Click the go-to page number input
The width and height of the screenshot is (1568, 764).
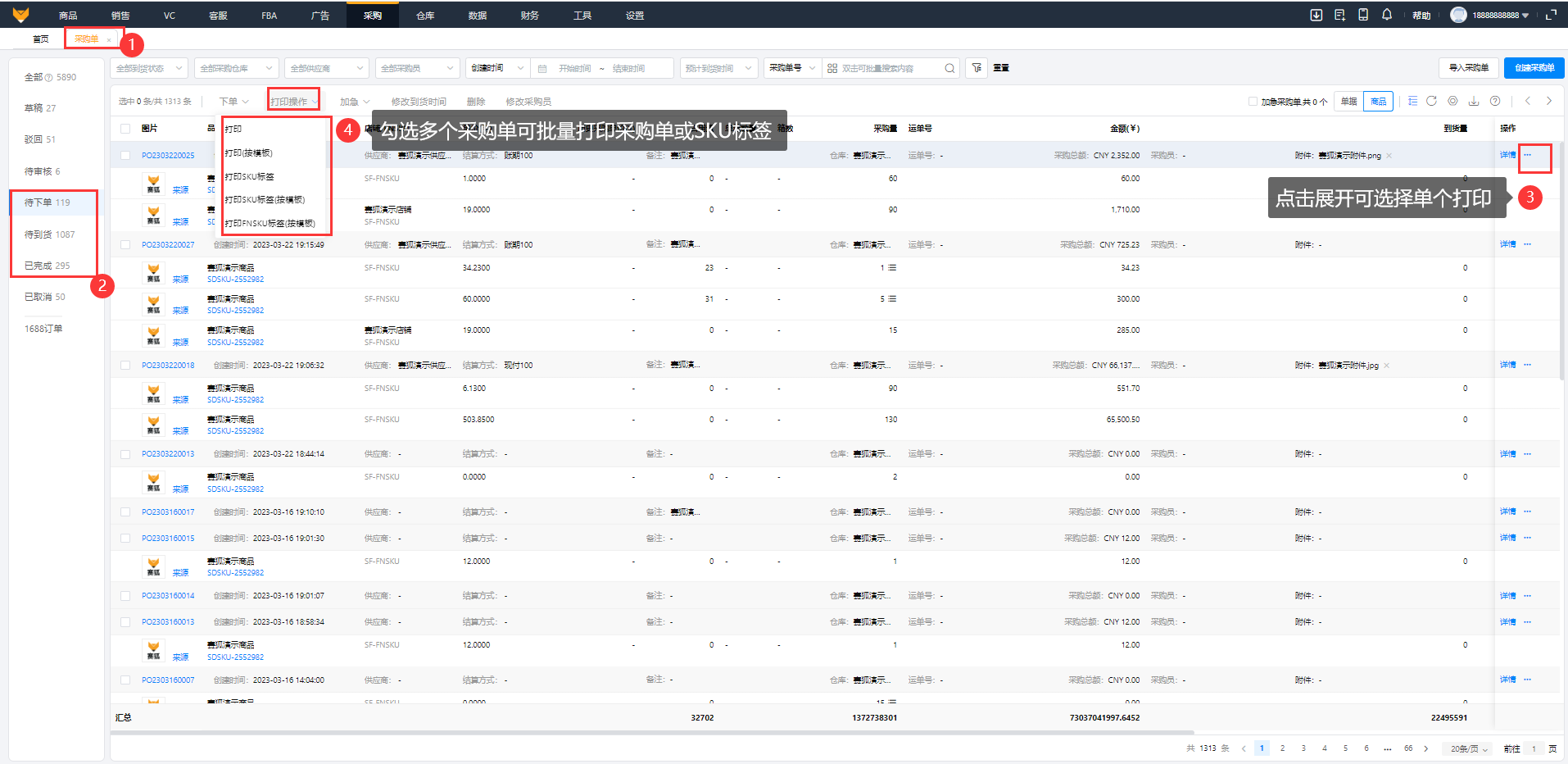(1534, 748)
